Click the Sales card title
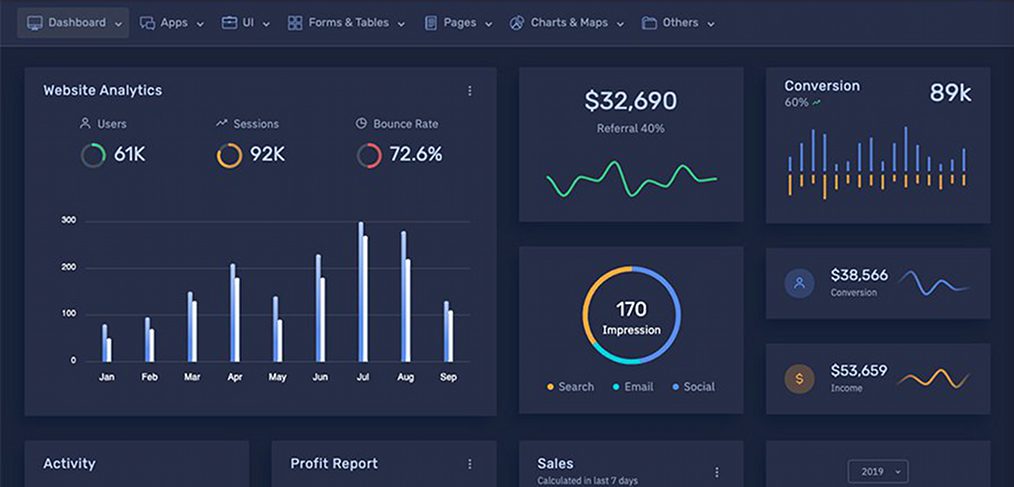1014x487 pixels. tap(556, 464)
